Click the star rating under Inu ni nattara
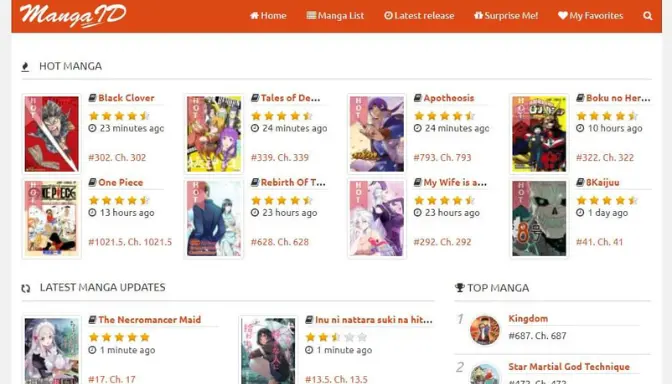The width and height of the screenshot is (672, 384). point(336,337)
